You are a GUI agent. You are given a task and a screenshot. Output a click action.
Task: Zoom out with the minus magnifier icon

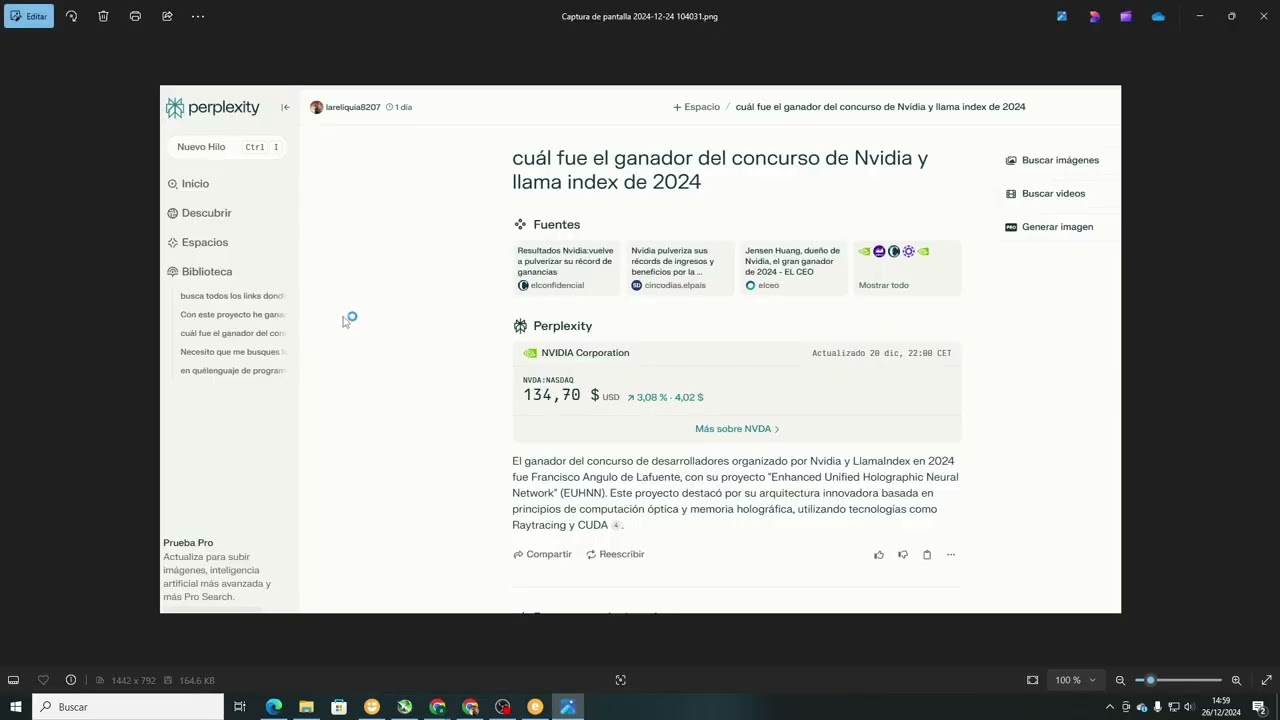coord(1120,680)
